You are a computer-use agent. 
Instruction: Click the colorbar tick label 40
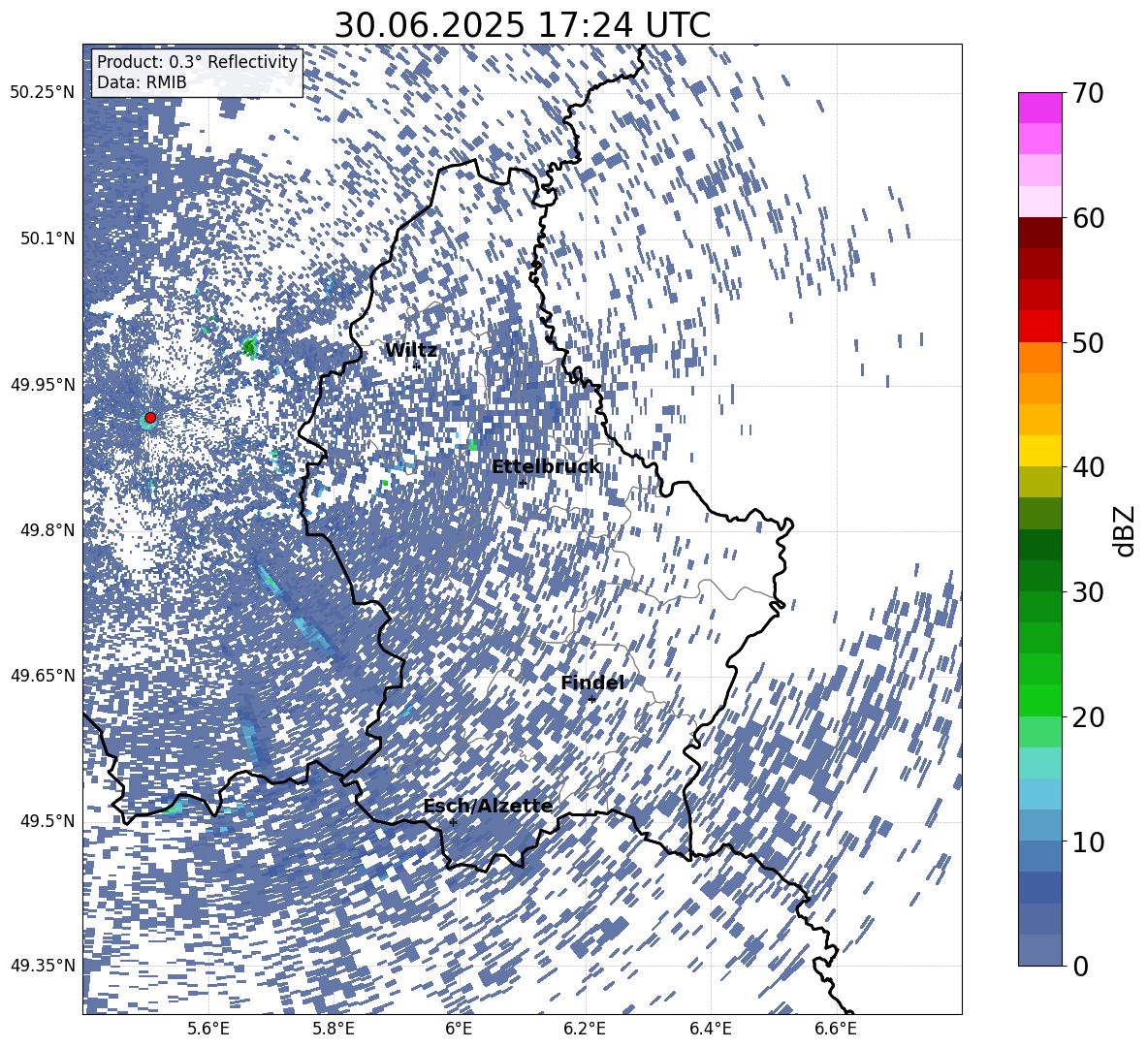tap(1087, 467)
